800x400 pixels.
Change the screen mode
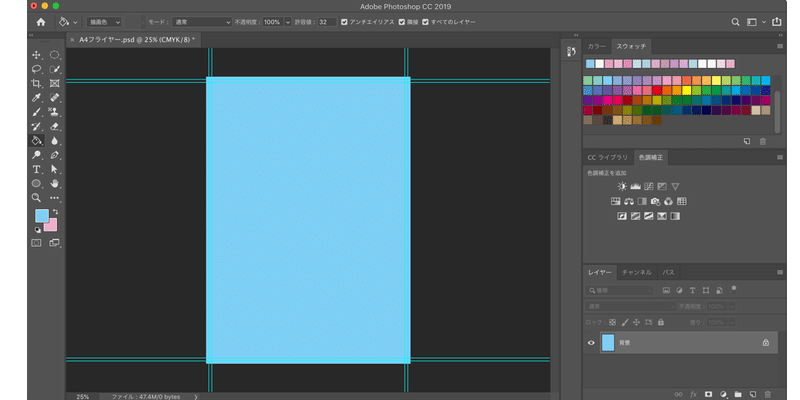click(54, 243)
